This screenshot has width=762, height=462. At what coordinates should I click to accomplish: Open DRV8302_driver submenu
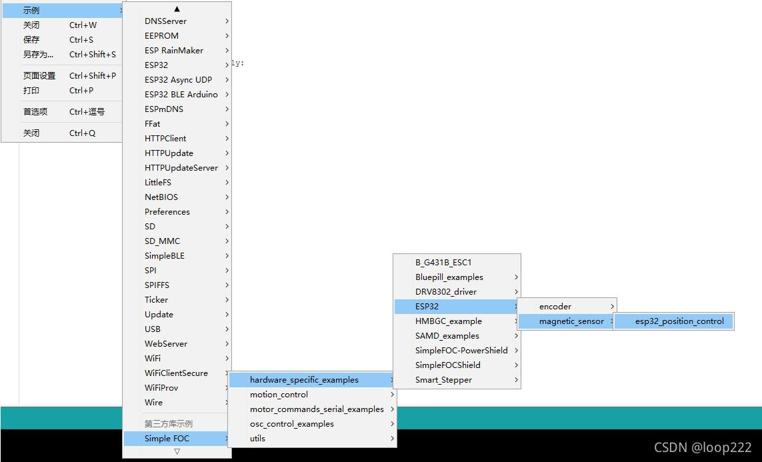(457, 291)
